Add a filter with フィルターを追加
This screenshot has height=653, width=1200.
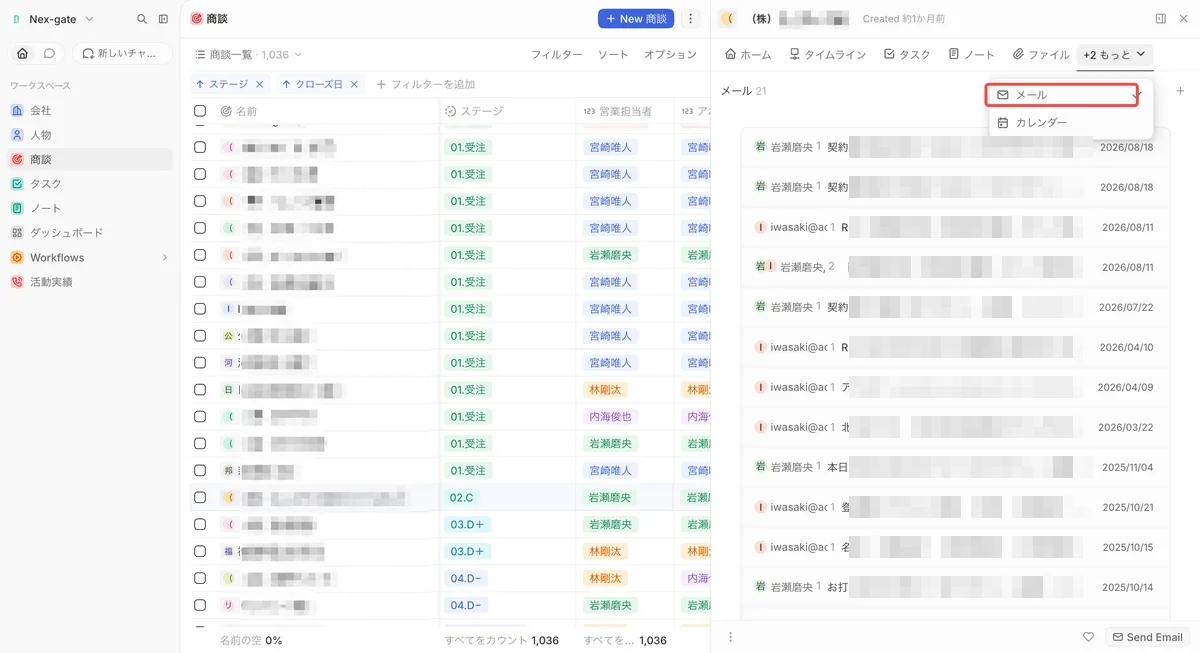coord(425,84)
